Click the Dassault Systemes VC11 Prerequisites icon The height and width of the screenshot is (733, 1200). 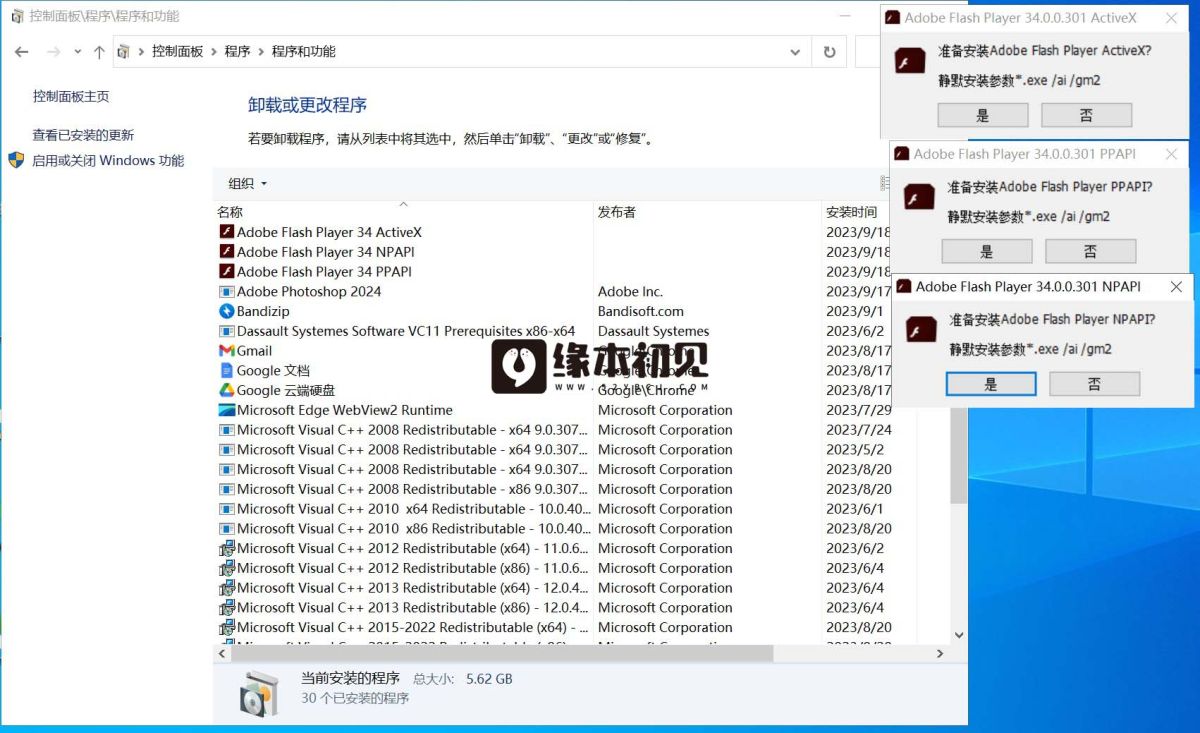click(x=226, y=331)
